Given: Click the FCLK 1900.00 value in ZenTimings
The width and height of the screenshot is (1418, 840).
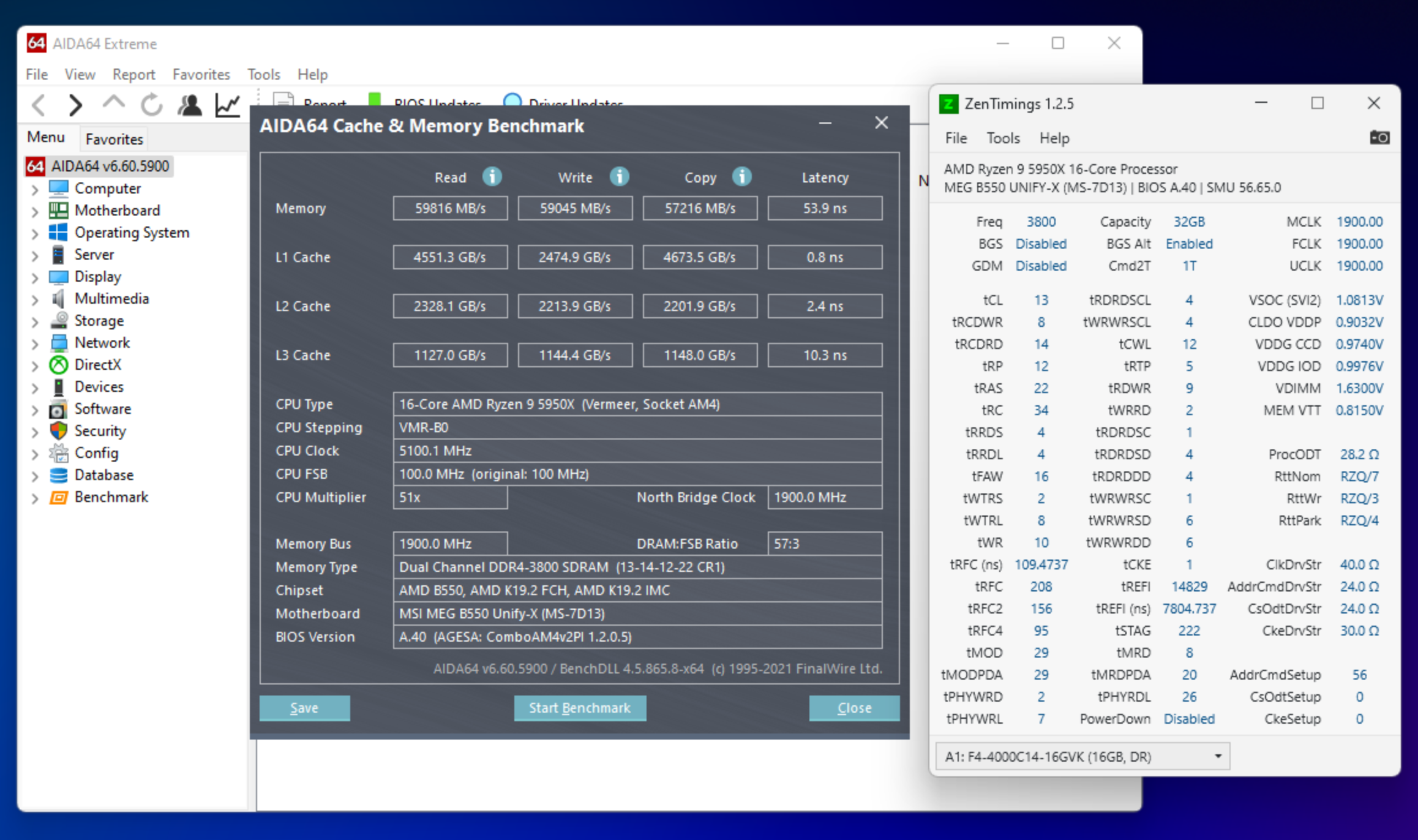Looking at the screenshot, I should [1359, 244].
